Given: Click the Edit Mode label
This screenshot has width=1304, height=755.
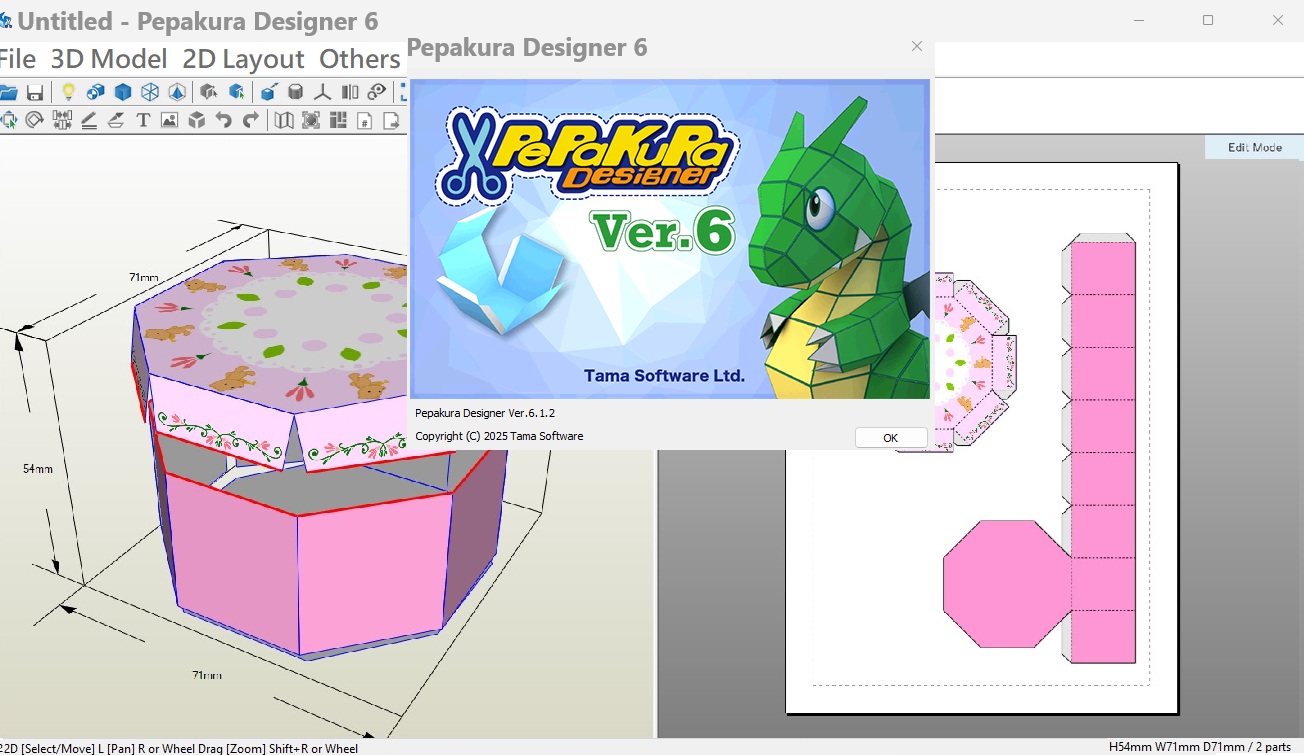Looking at the screenshot, I should [1254, 147].
